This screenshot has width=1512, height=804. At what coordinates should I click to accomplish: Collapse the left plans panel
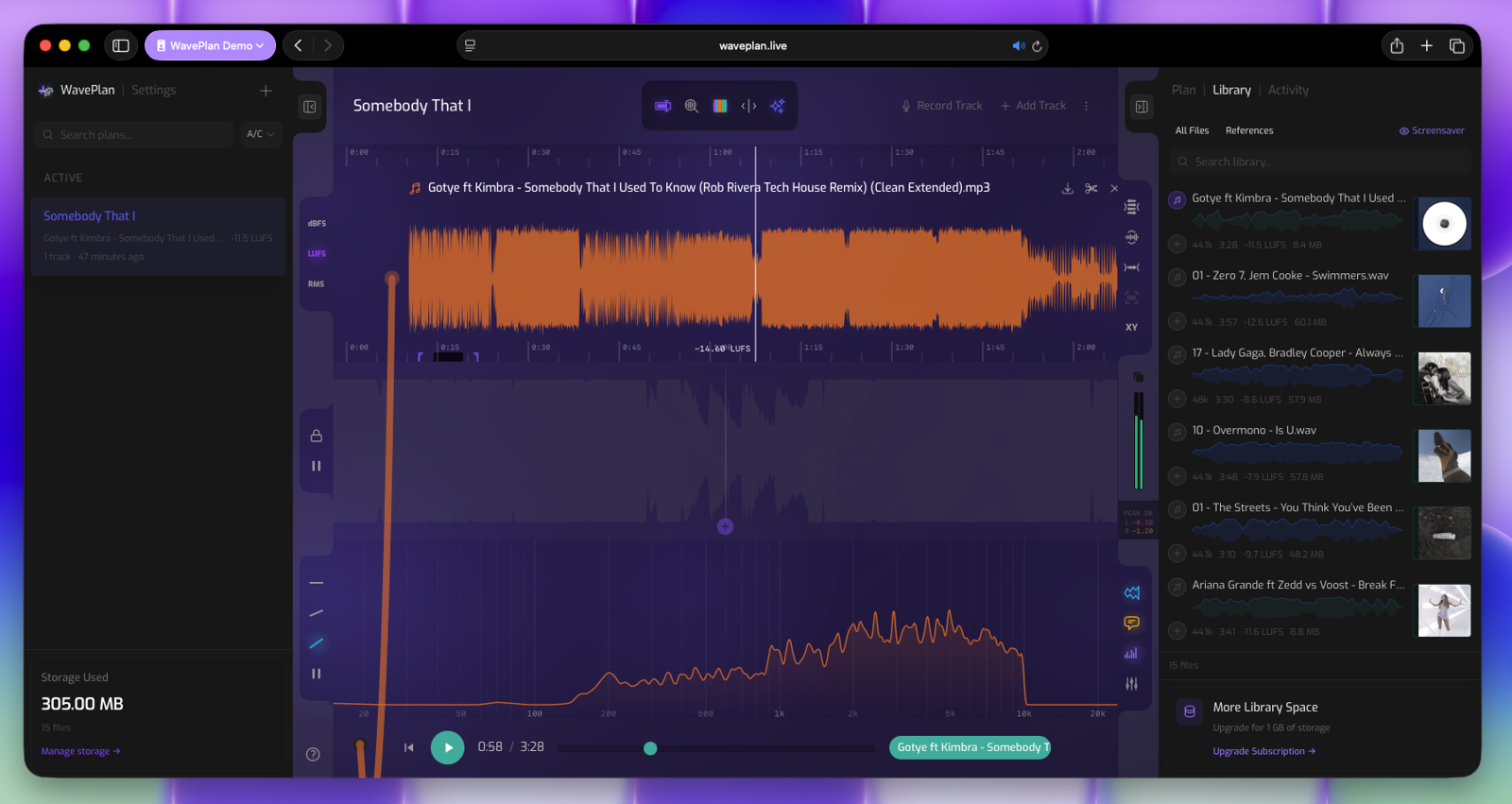pos(310,107)
